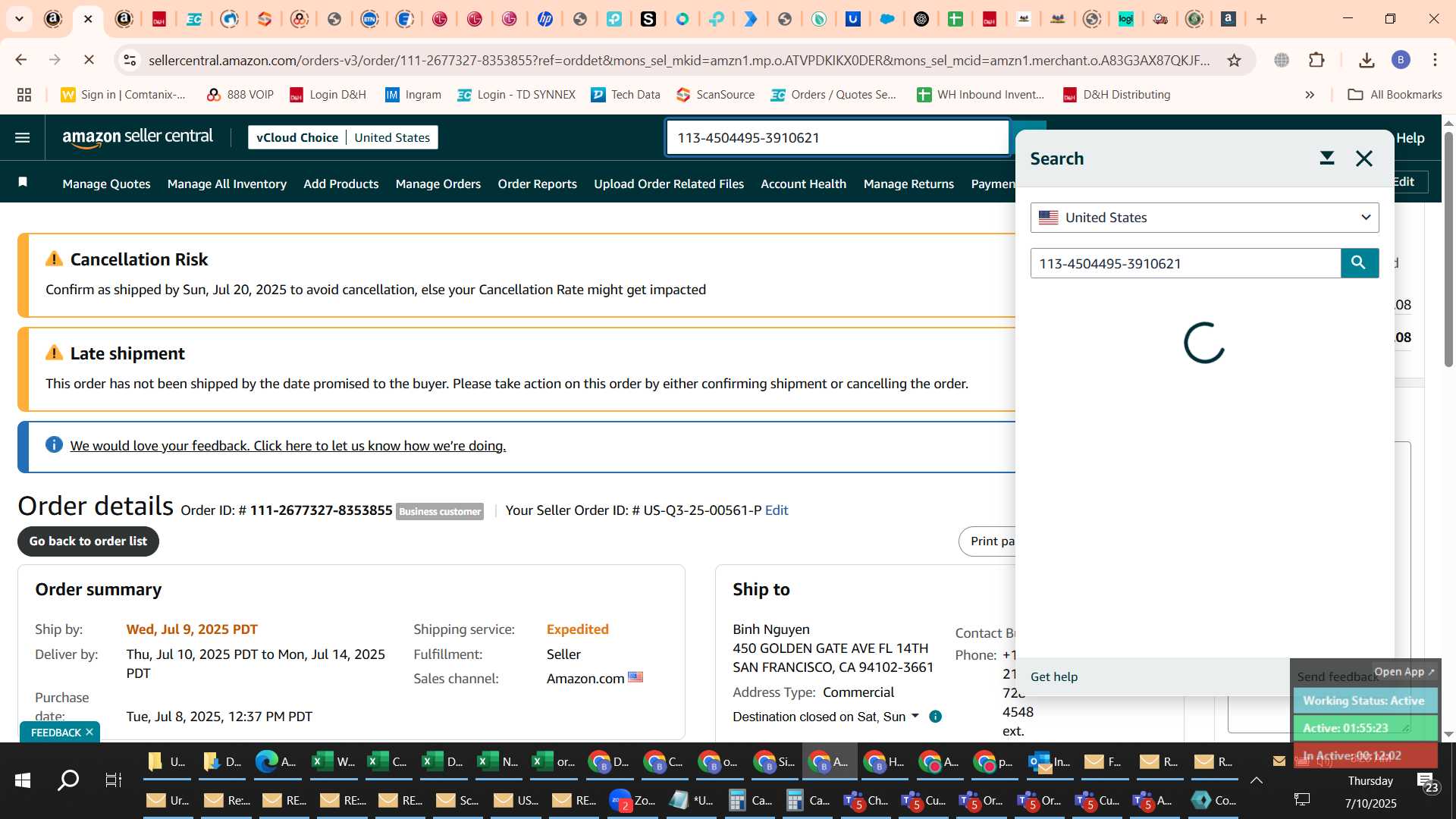Close the Search panel
This screenshot has height=819, width=1456.
[1364, 158]
